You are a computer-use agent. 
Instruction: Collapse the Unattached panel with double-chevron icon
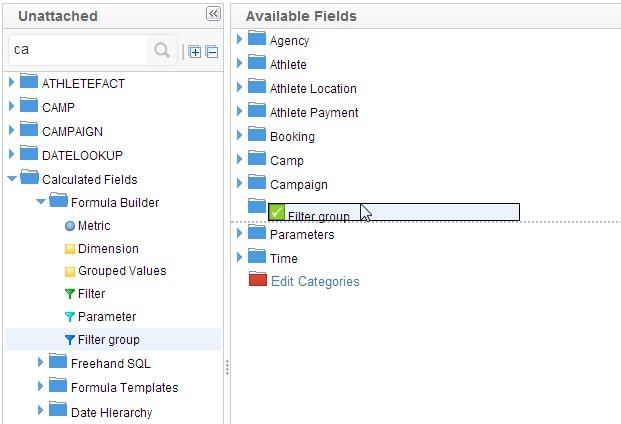tap(213, 13)
